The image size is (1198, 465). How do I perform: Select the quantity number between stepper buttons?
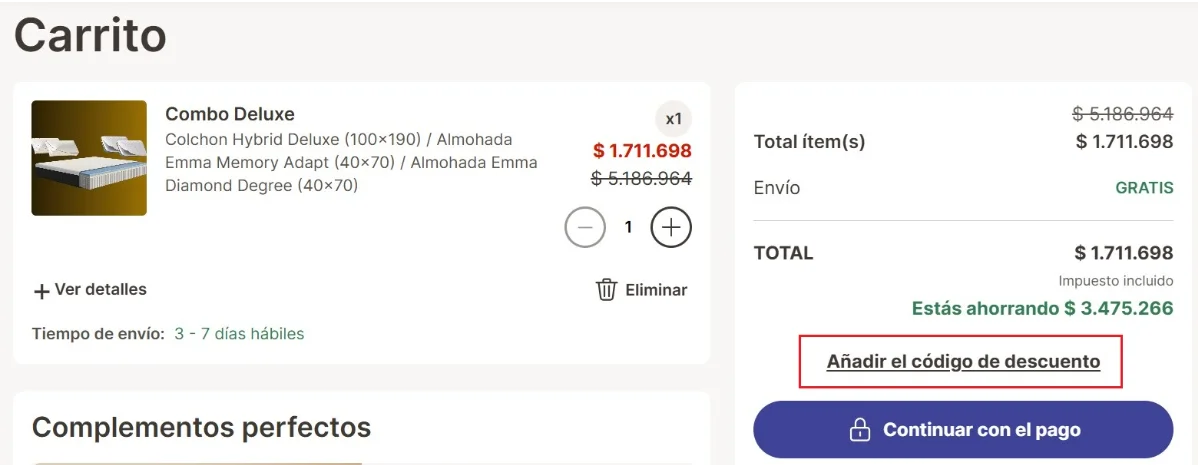coord(628,227)
